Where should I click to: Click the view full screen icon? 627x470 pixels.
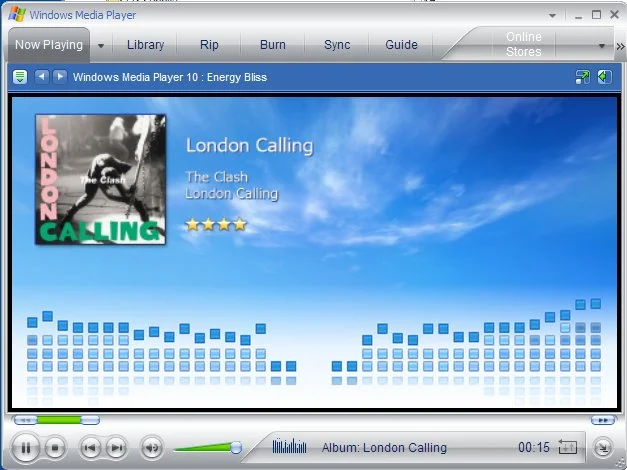coord(583,77)
